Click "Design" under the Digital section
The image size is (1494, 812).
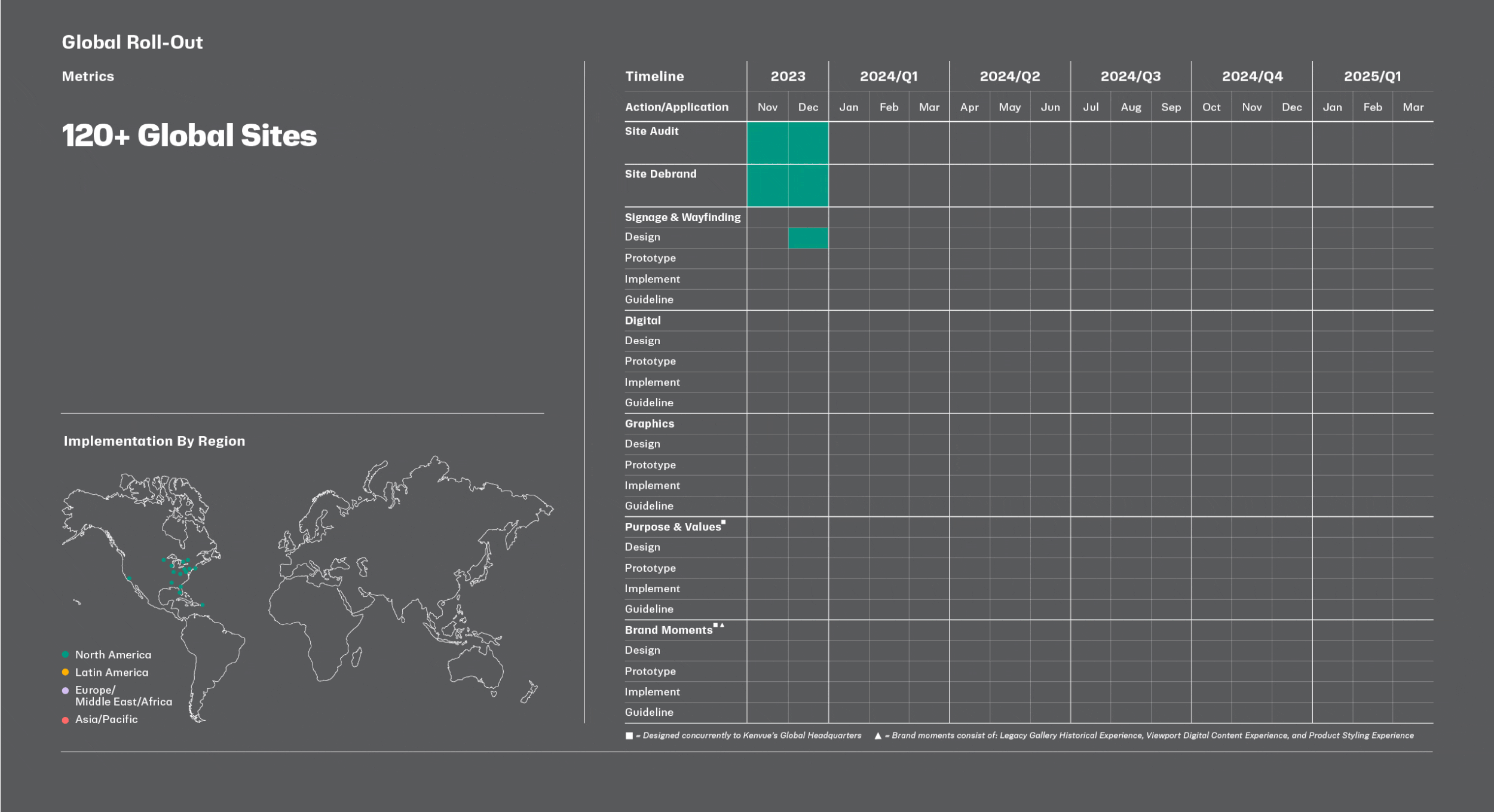642,341
